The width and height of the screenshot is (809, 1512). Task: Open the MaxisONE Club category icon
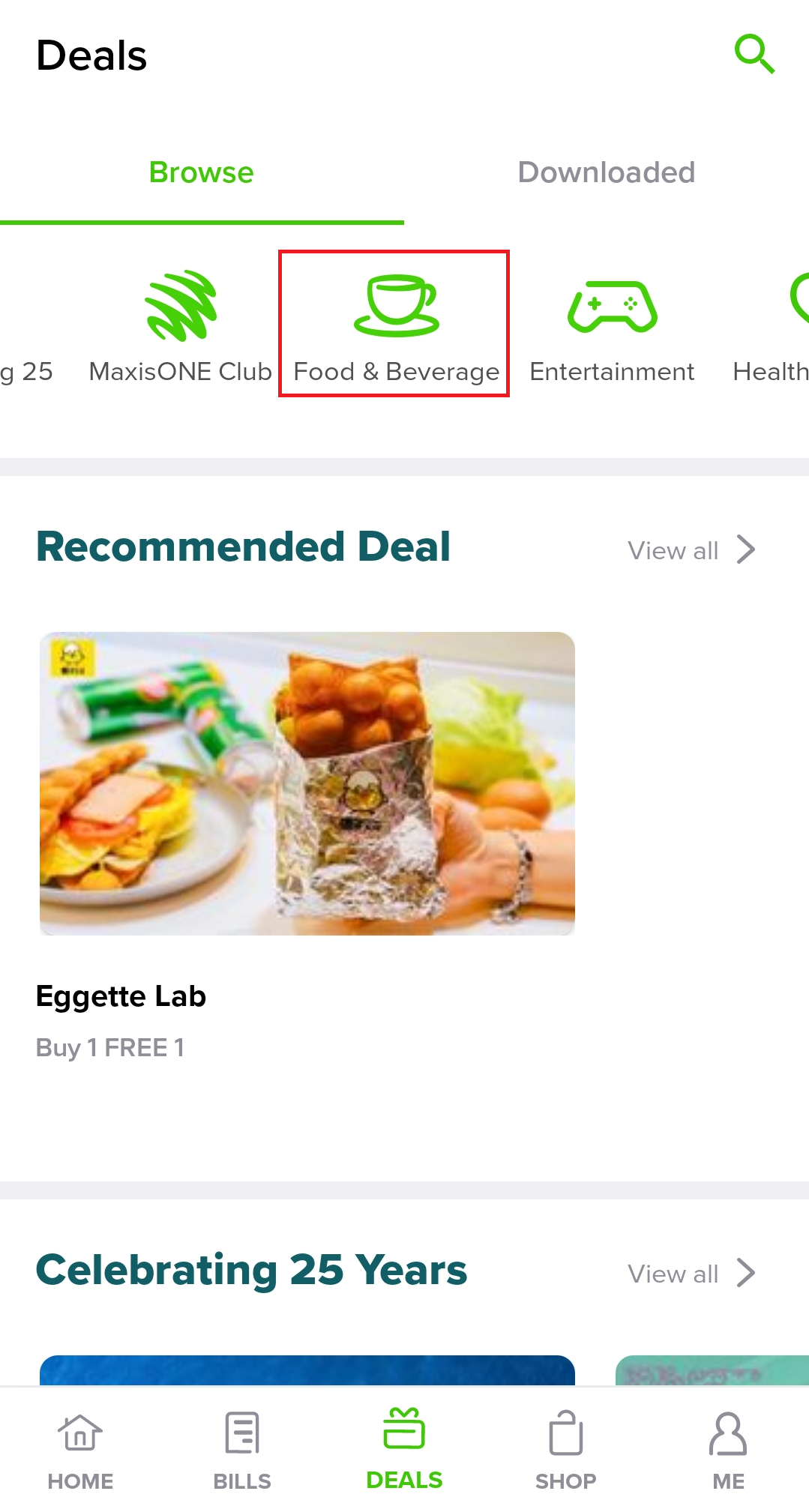181,305
